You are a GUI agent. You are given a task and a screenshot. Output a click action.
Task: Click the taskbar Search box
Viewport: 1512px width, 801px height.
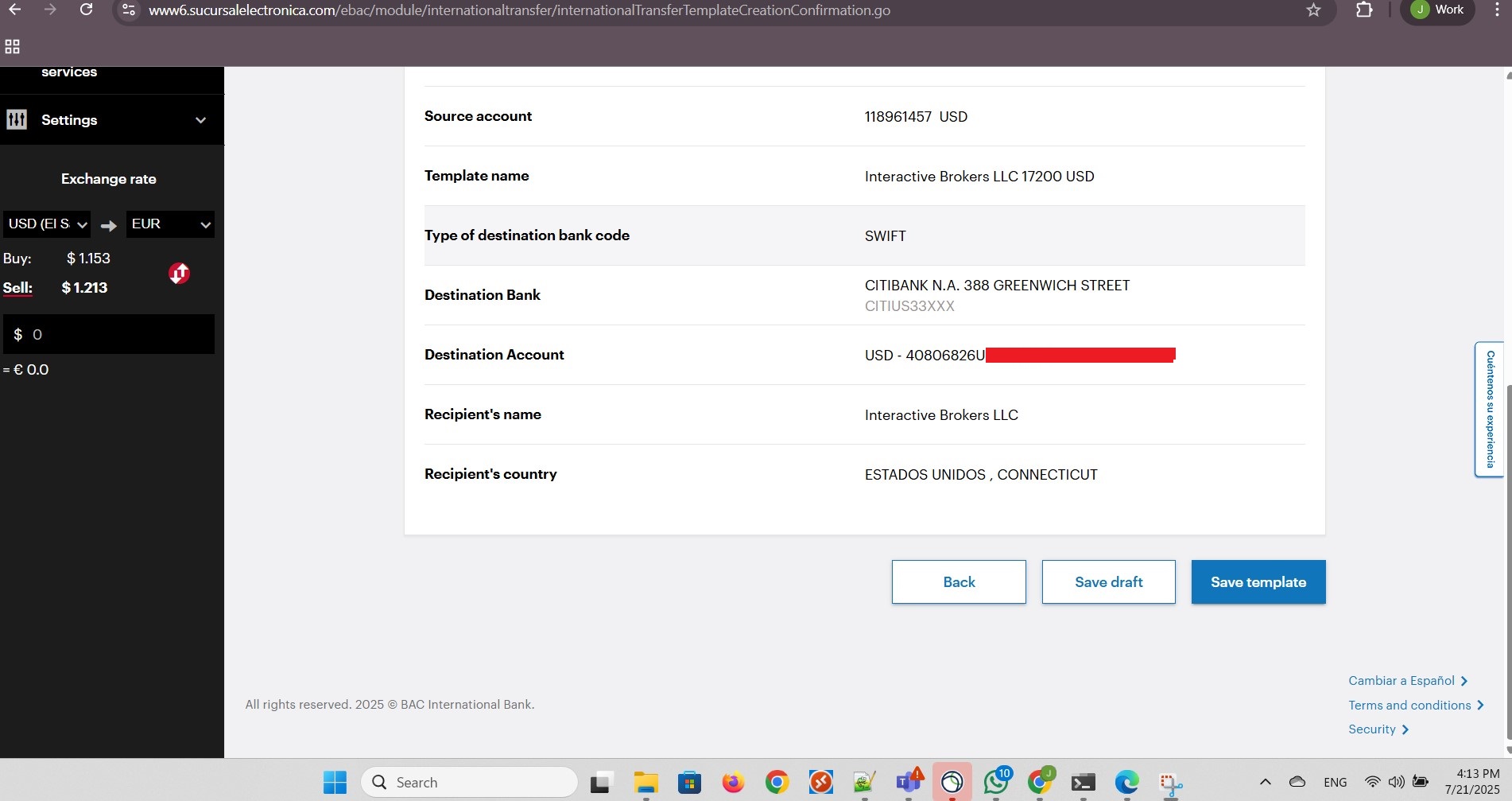pos(469,783)
